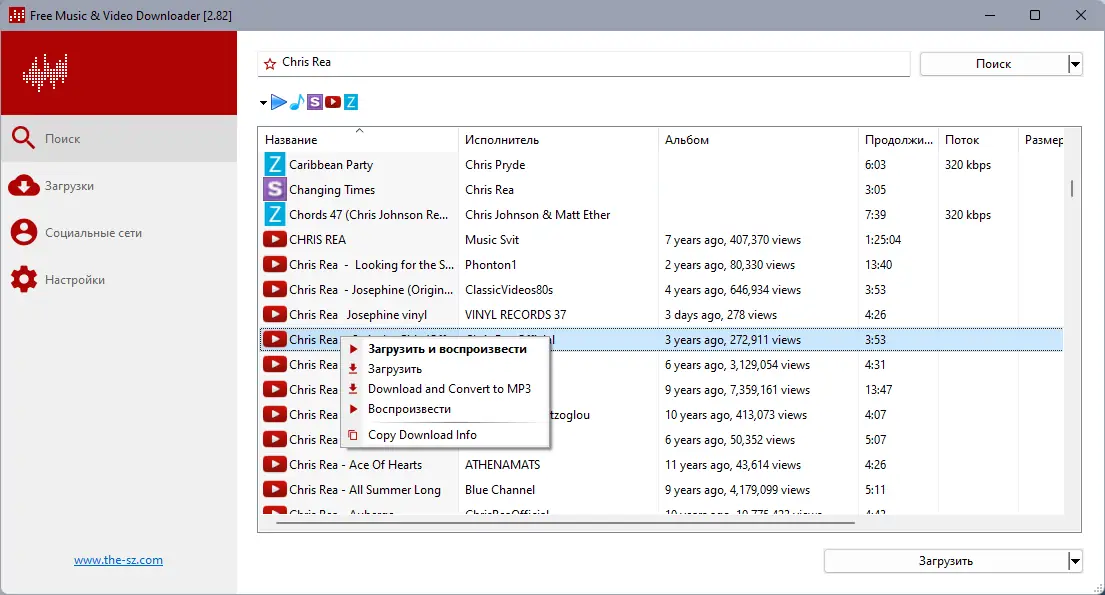Click the 3 days ago, 278 views cell
The width and height of the screenshot is (1105, 595).
tap(721, 314)
